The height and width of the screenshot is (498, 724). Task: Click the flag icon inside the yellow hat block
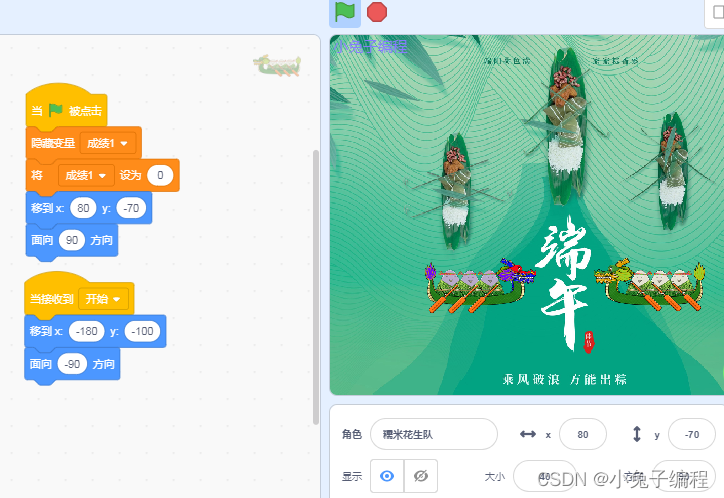coord(56,110)
